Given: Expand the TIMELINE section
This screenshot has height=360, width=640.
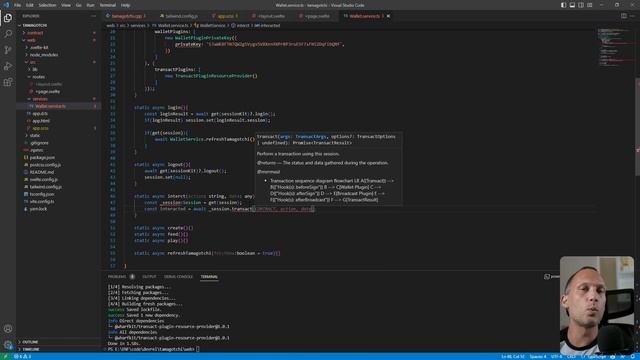Looking at the screenshot, I should (x=58, y=349).
